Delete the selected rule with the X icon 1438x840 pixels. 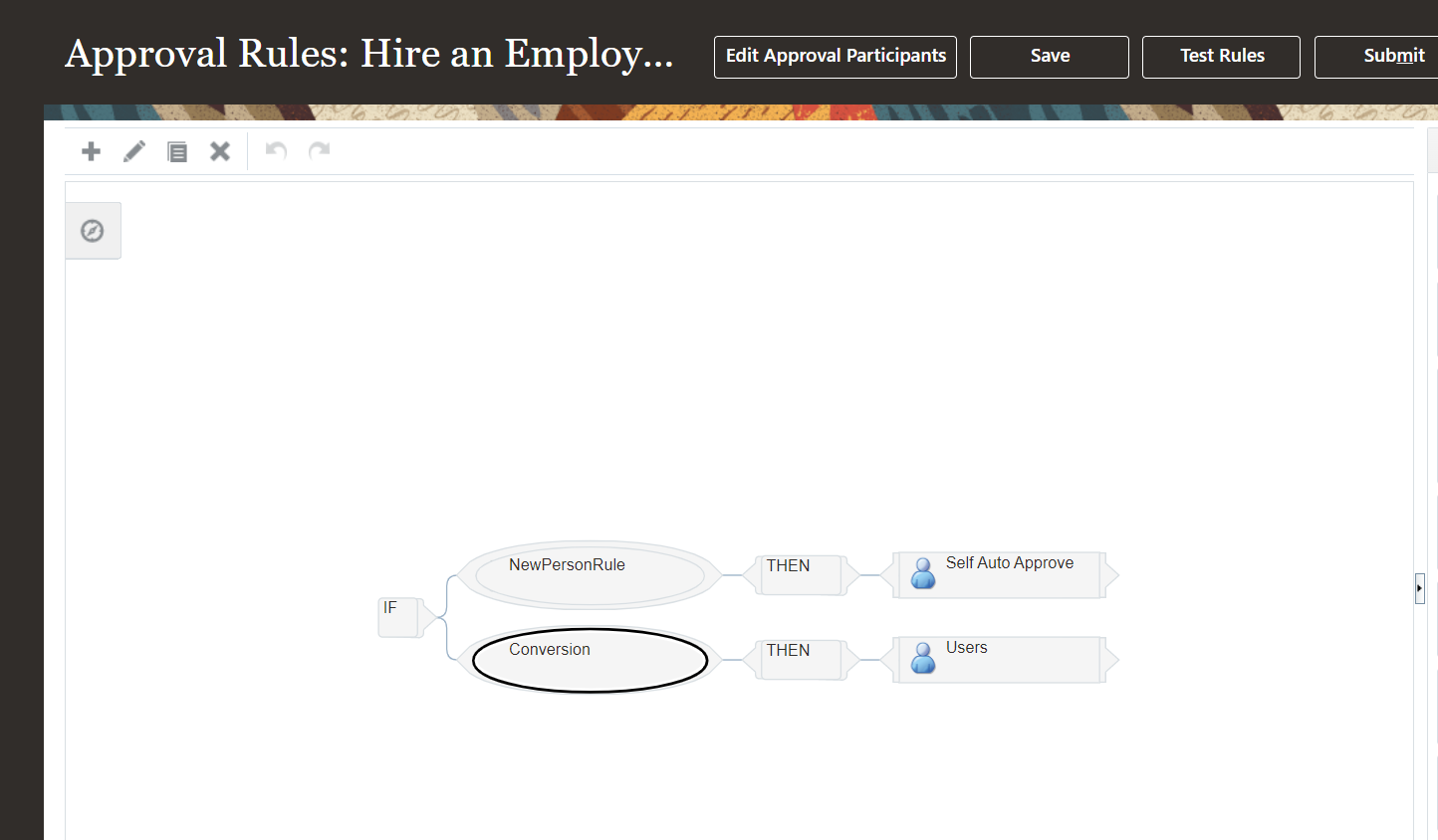click(220, 151)
